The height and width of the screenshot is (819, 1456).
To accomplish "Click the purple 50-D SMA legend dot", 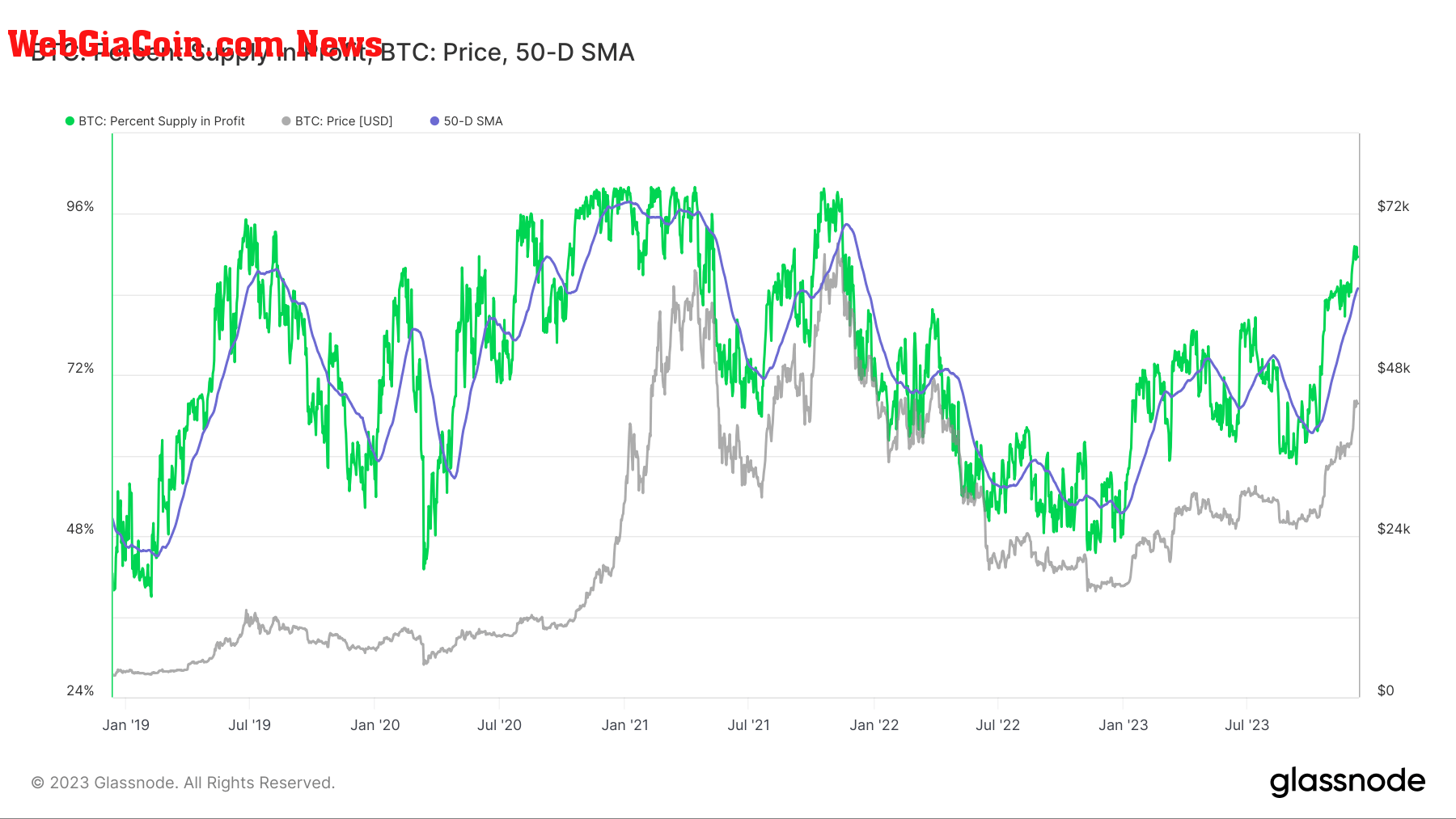I will click(434, 121).
